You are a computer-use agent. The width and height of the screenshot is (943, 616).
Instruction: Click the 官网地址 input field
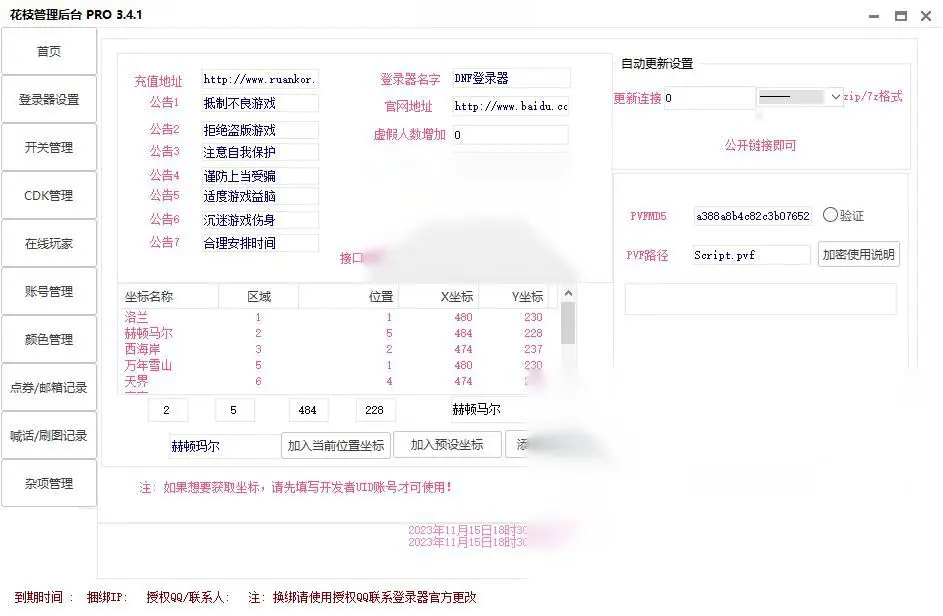[511, 106]
